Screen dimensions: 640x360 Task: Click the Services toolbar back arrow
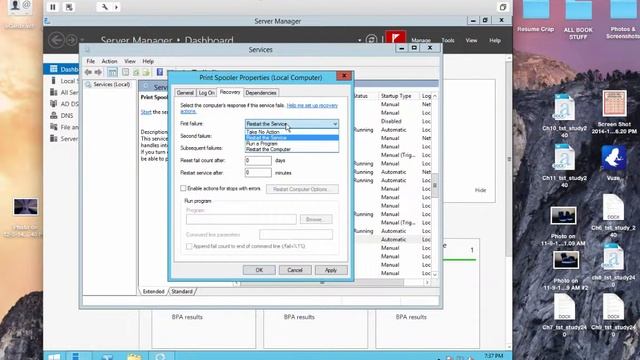coord(88,72)
